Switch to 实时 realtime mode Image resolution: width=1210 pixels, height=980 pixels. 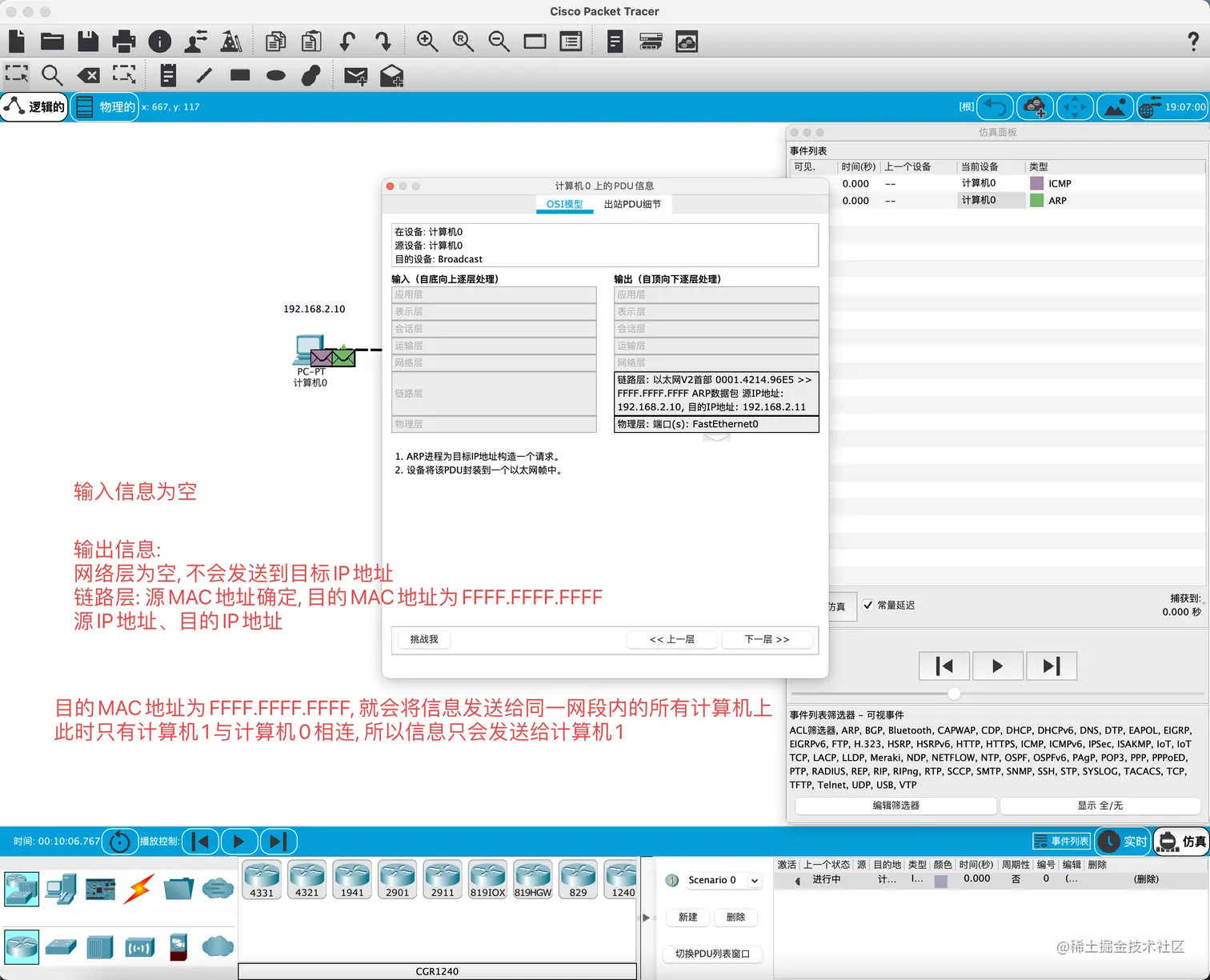click(1123, 841)
